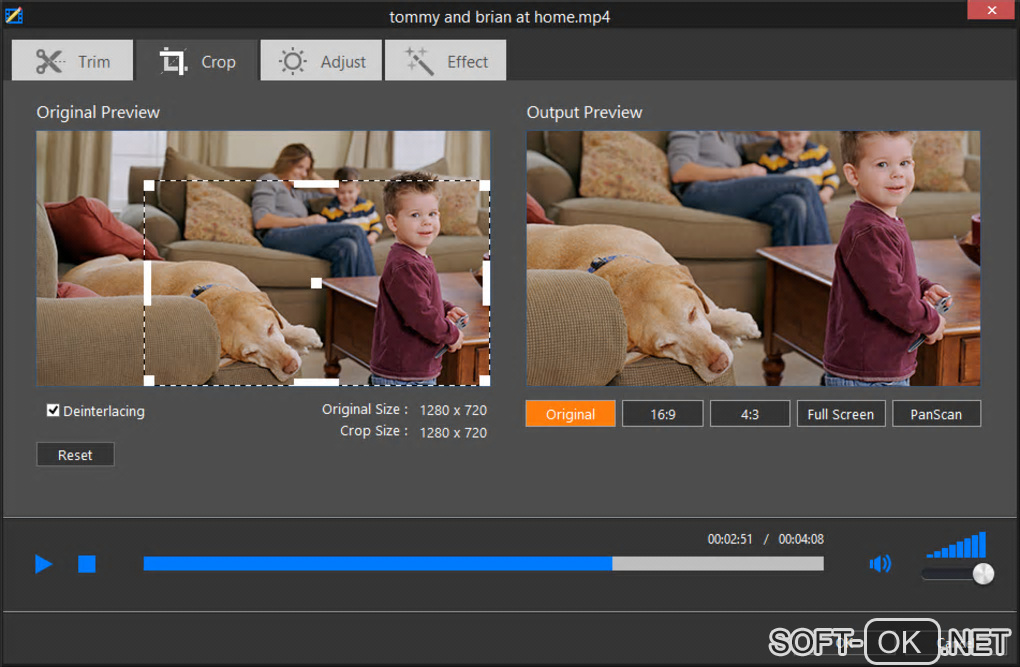
Task: Play the video preview
Action: click(x=44, y=564)
